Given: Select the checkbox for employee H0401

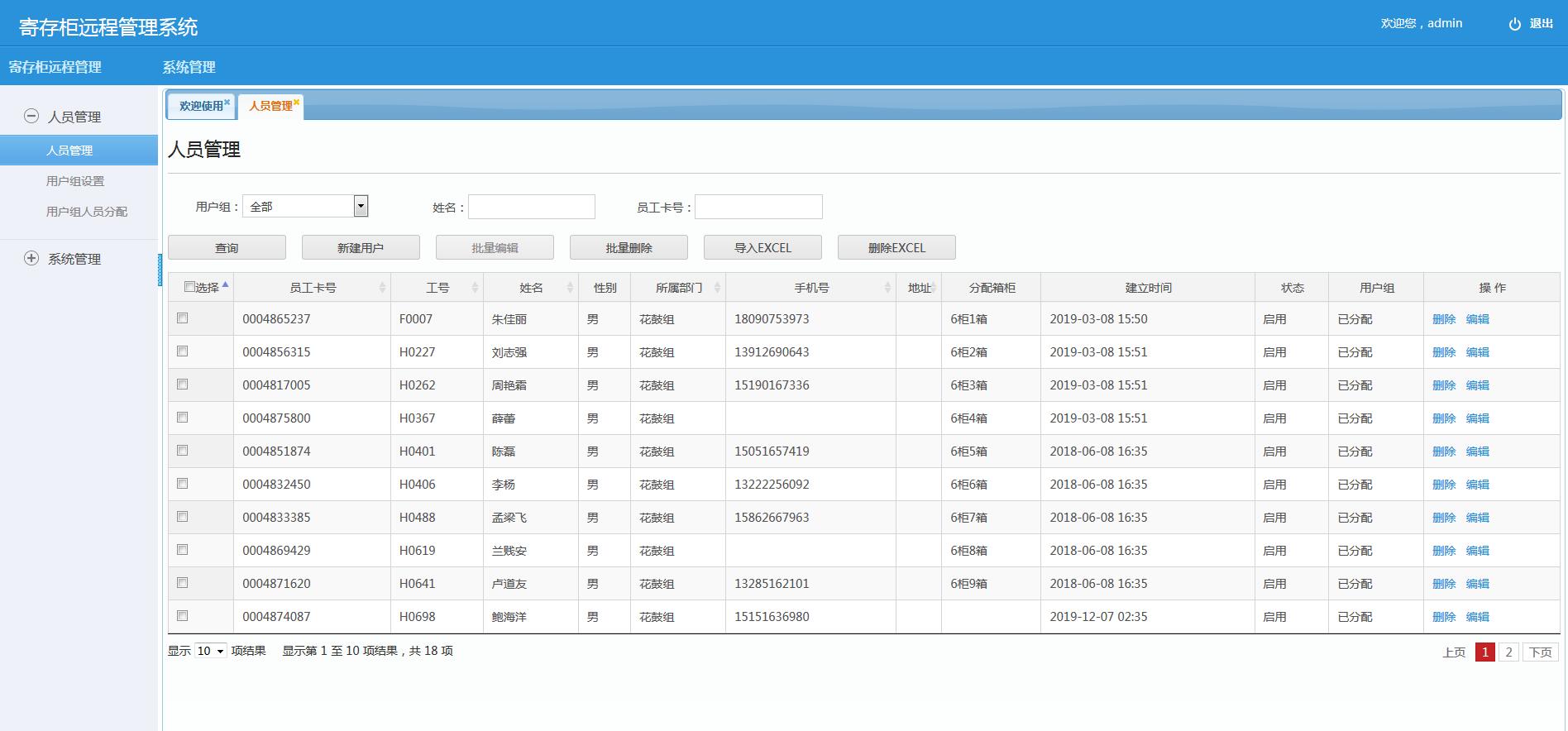Looking at the screenshot, I should pos(183,451).
